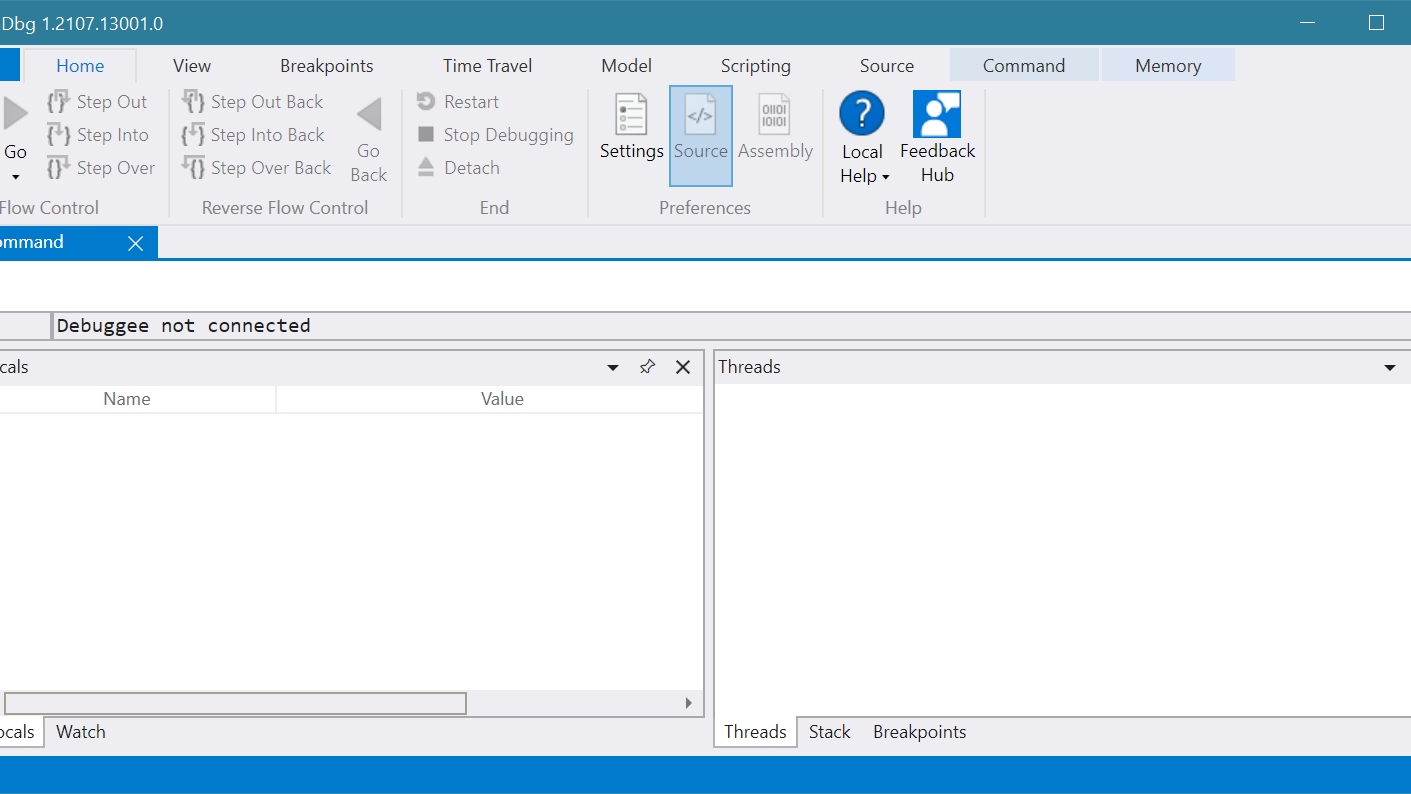The width and height of the screenshot is (1411, 794).
Task: Click the Value column header
Action: (x=502, y=399)
